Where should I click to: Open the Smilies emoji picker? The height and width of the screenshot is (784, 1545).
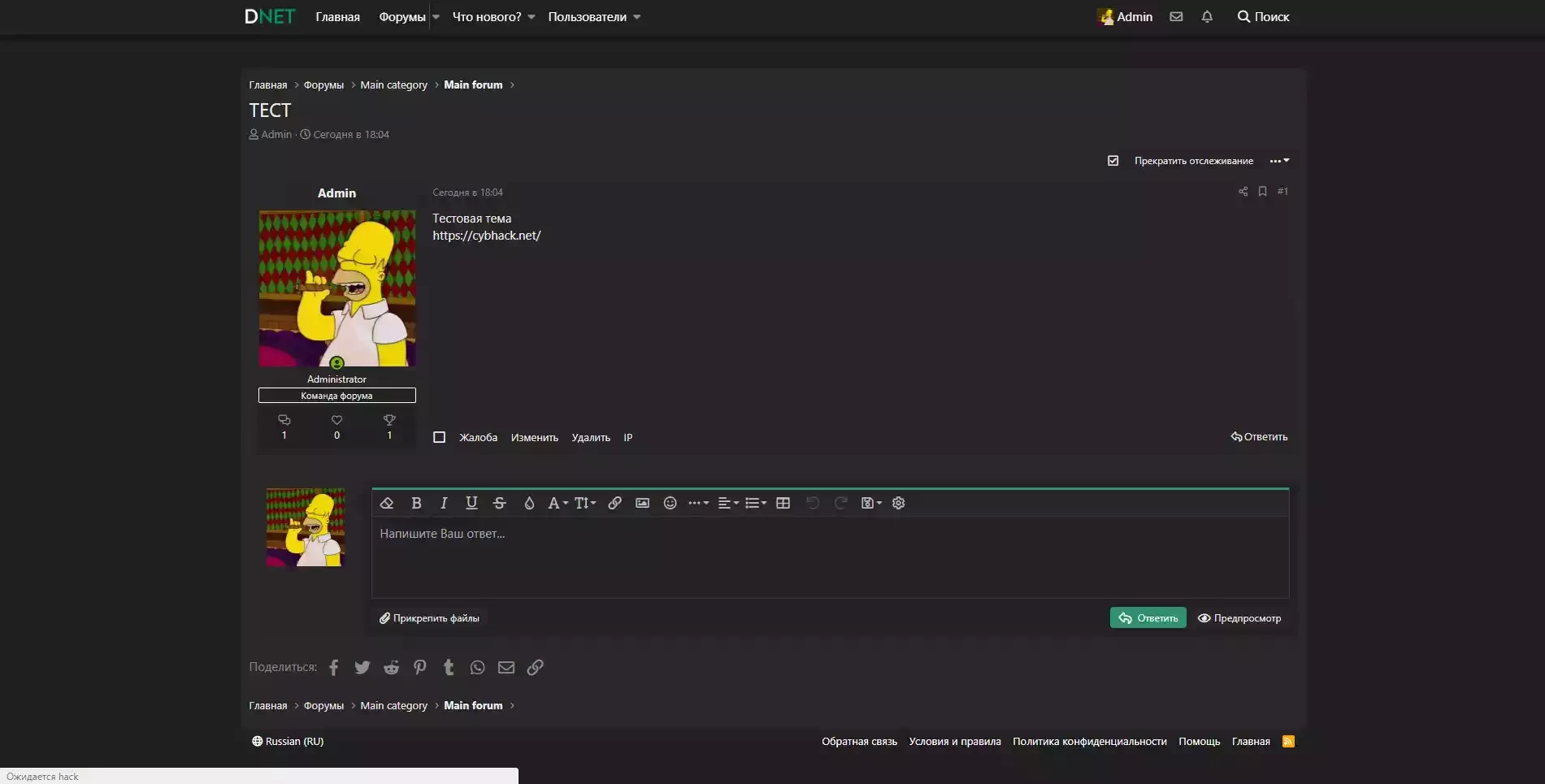pyautogui.click(x=670, y=503)
